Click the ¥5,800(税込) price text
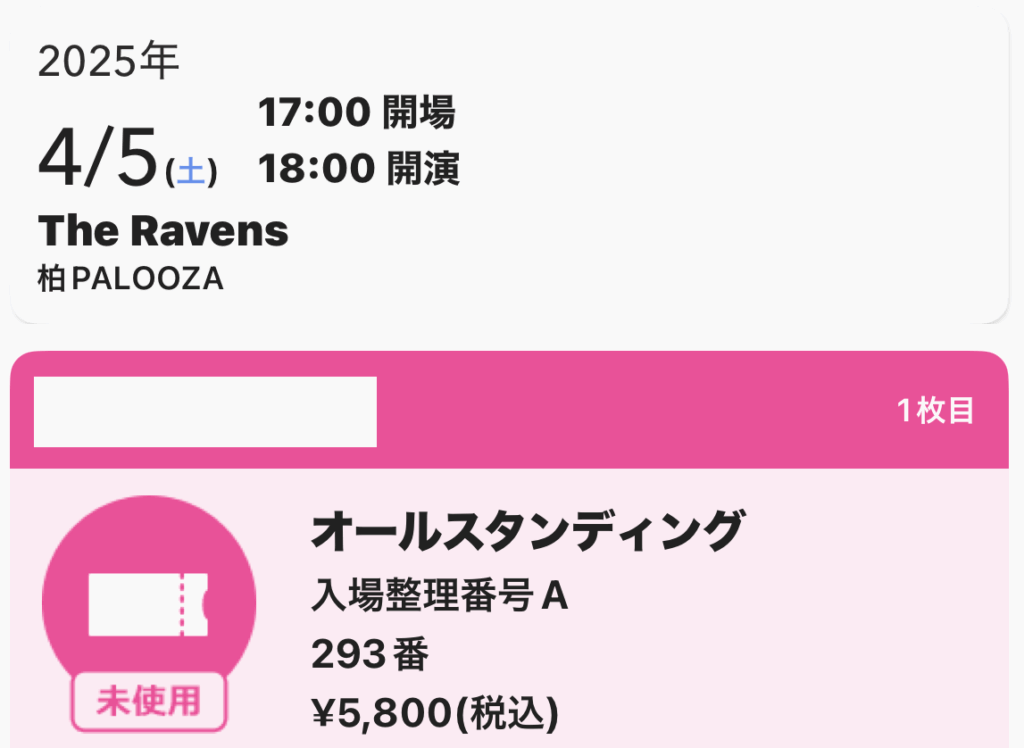Image resolution: width=1024 pixels, height=748 pixels. (x=436, y=712)
